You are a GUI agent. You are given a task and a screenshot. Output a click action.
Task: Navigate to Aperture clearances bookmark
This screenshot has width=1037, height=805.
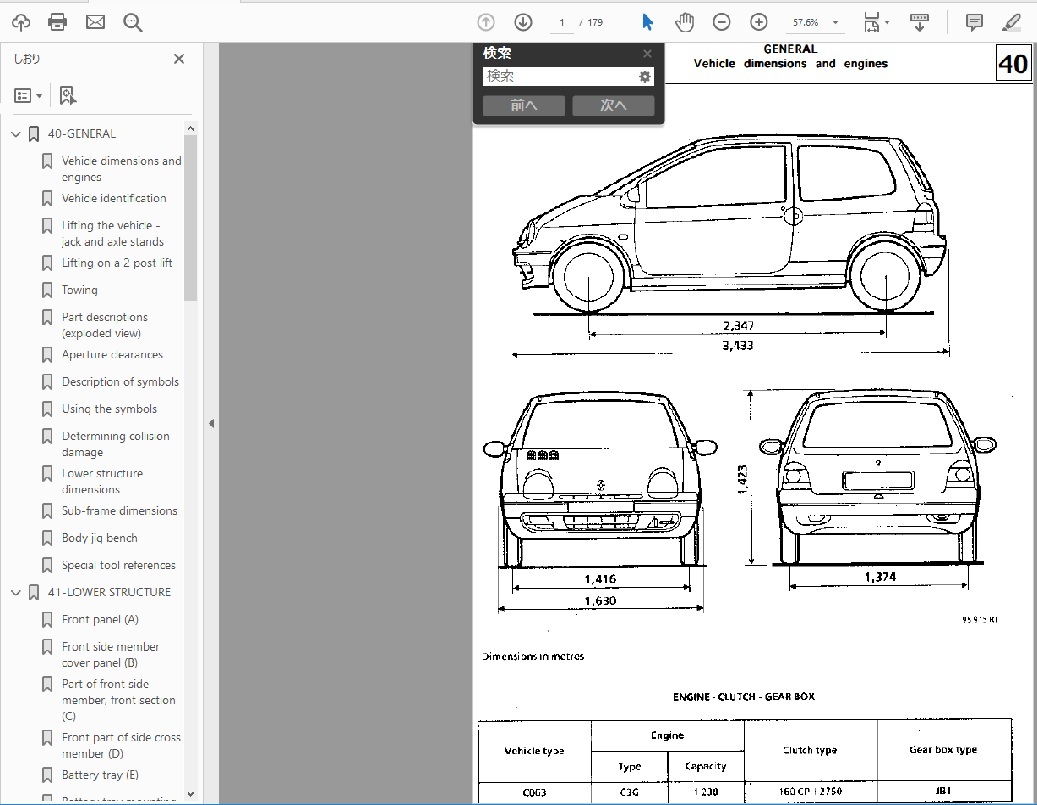click(x=112, y=355)
